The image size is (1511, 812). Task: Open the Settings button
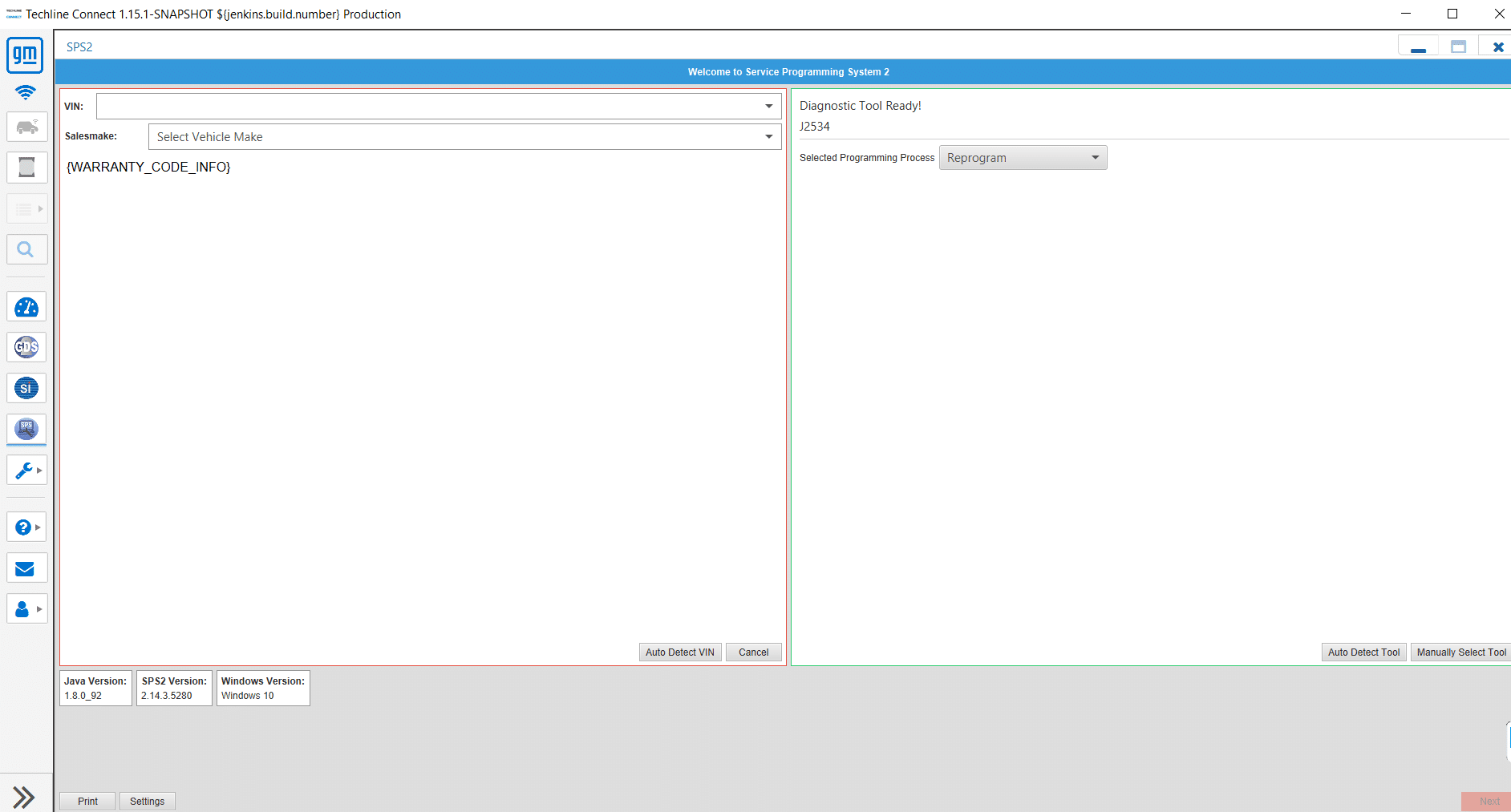coord(147,802)
